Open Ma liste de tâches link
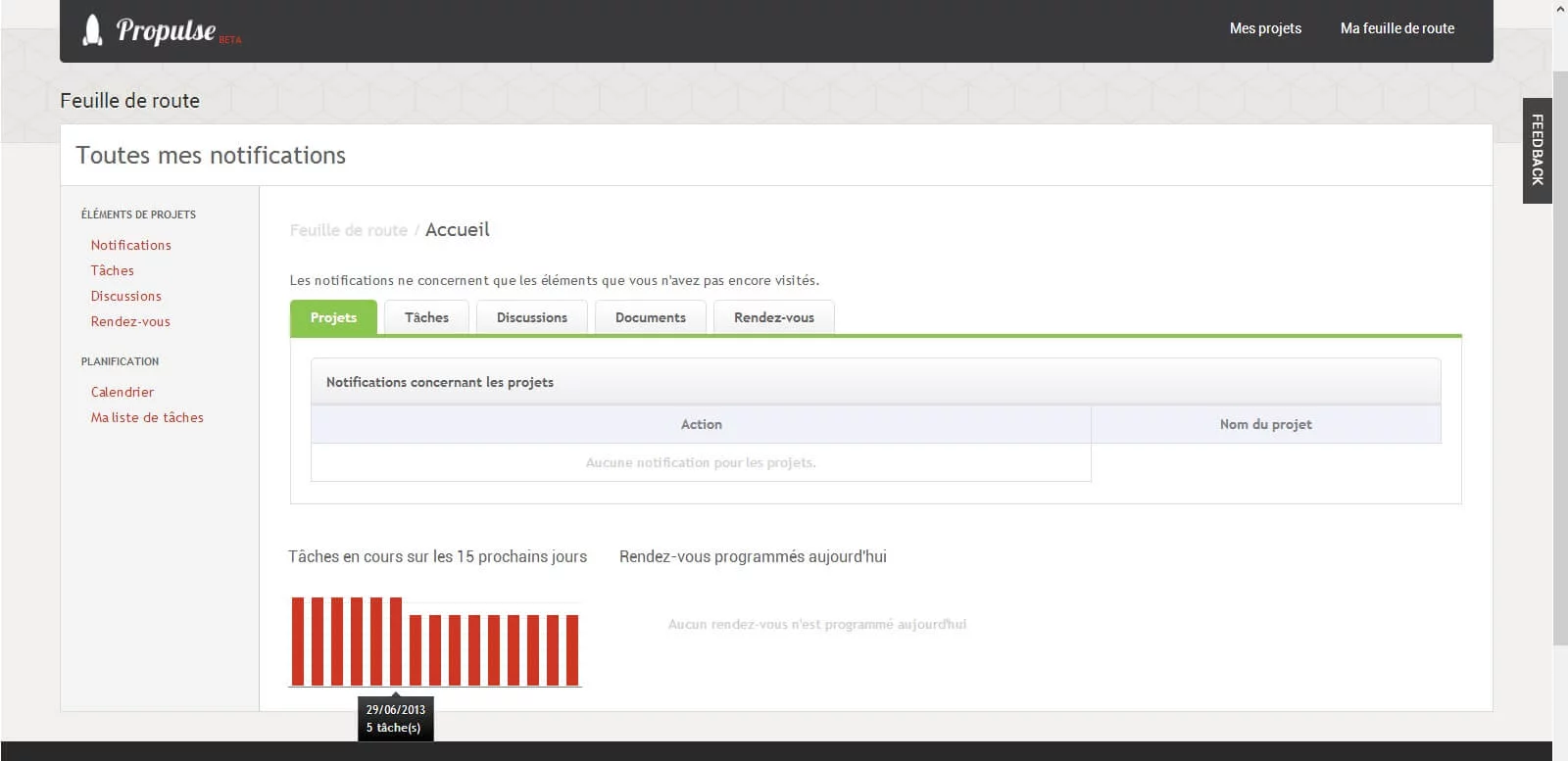Image resolution: width=1568 pixels, height=761 pixels. pos(147,417)
